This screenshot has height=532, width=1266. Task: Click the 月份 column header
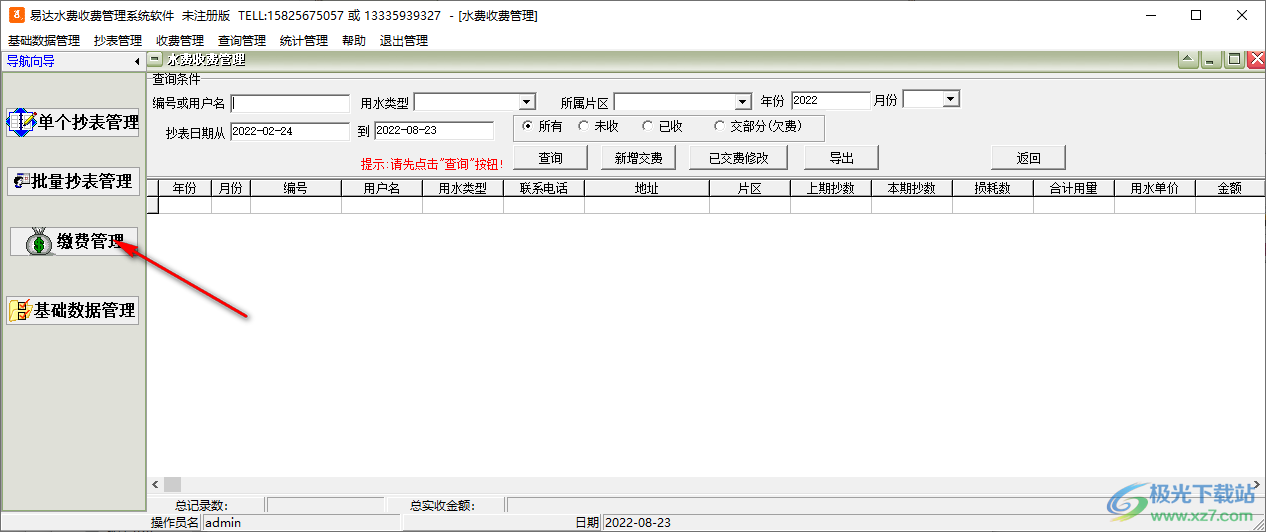231,188
